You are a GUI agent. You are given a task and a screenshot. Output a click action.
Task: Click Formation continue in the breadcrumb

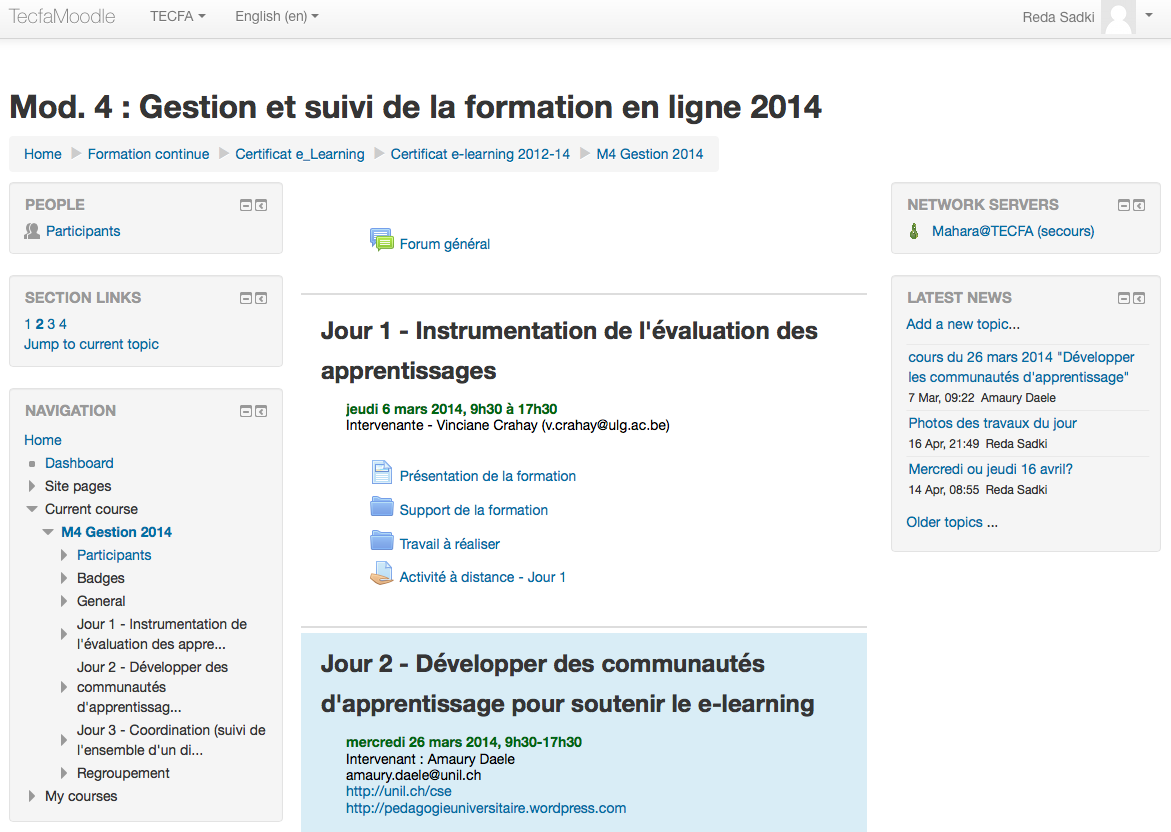pyautogui.click(x=148, y=154)
